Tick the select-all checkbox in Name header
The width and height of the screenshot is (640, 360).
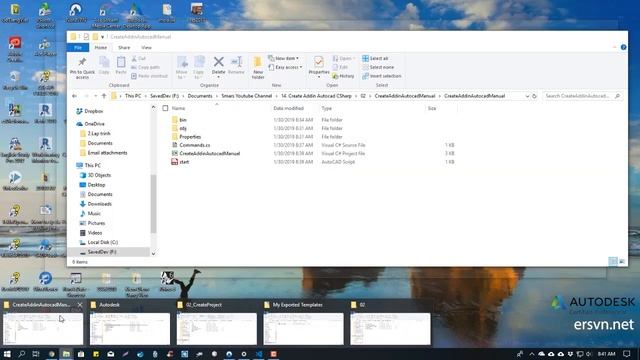click(165, 108)
